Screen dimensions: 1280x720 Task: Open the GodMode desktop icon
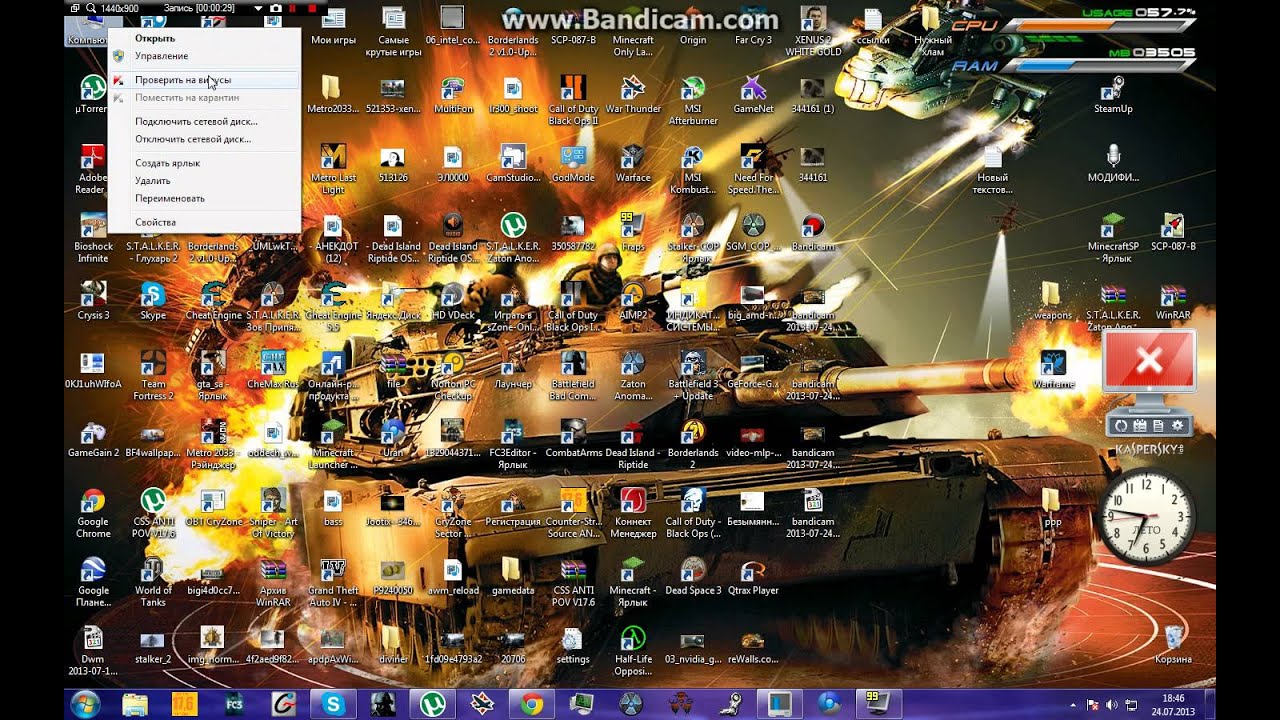coord(573,163)
